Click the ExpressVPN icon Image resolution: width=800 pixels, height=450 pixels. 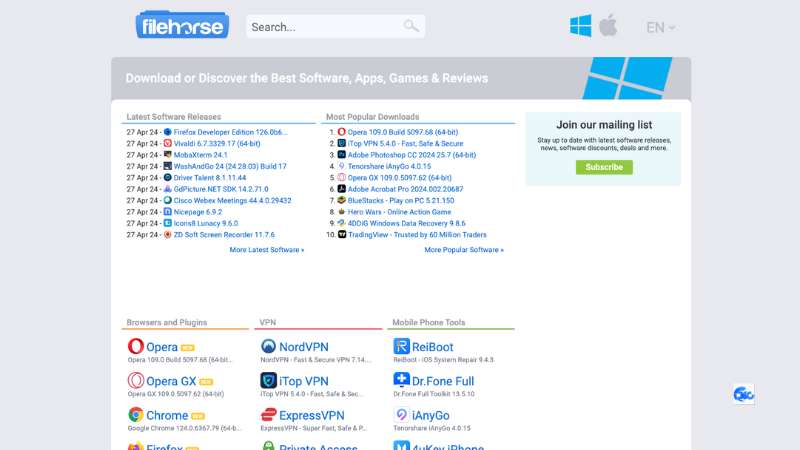click(x=268, y=415)
